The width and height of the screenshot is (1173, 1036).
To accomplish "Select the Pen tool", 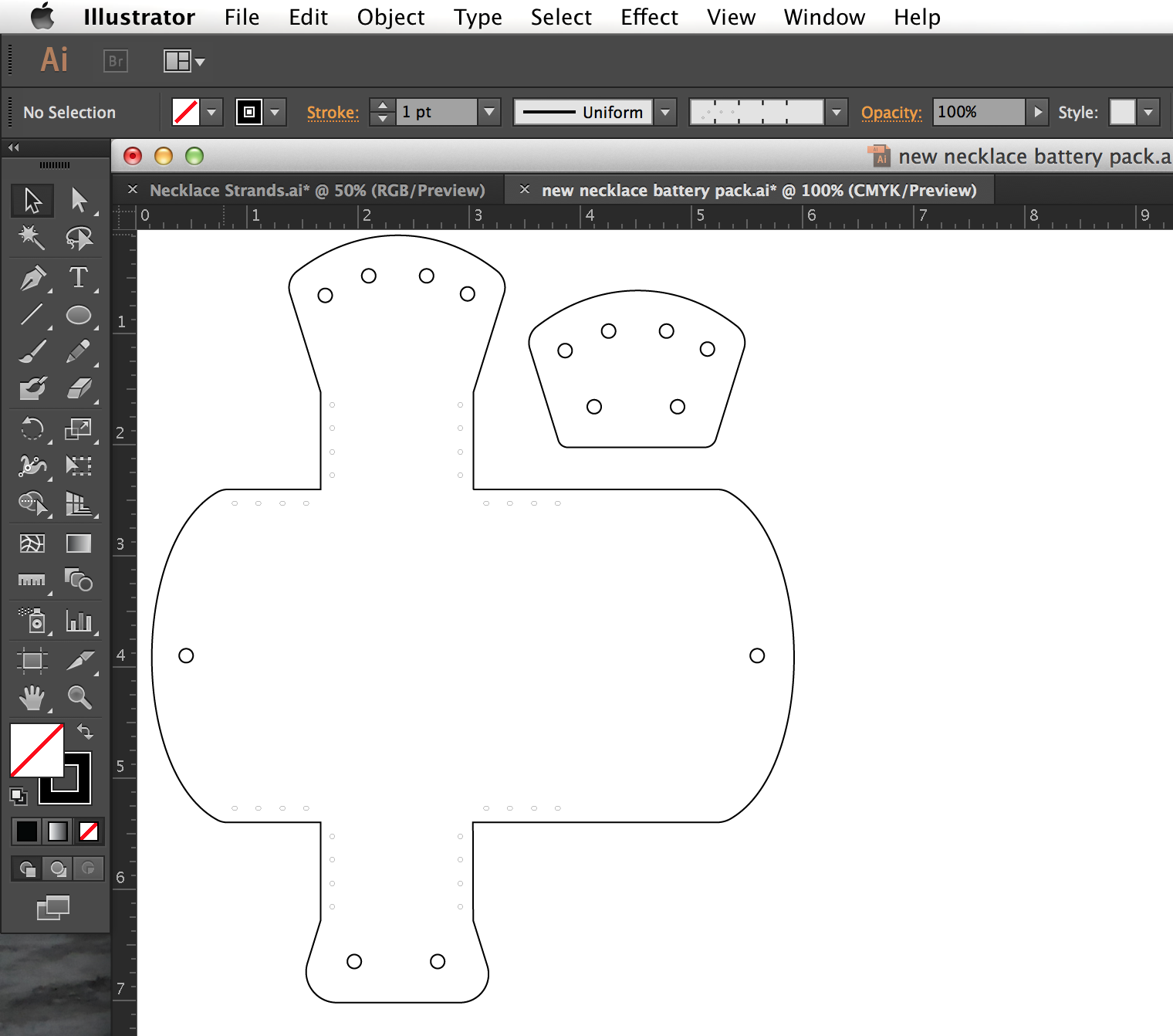I will pos(31,279).
